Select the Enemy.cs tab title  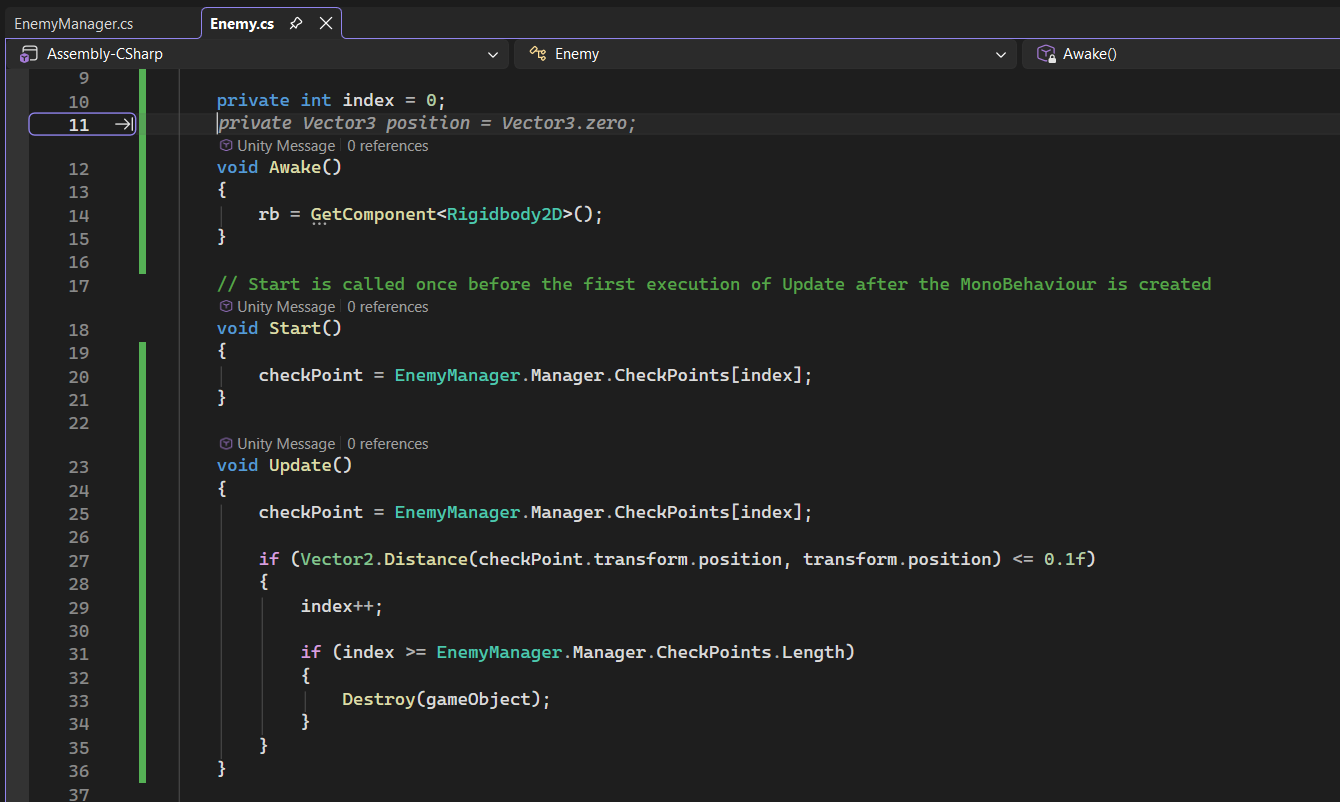click(x=242, y=24)
